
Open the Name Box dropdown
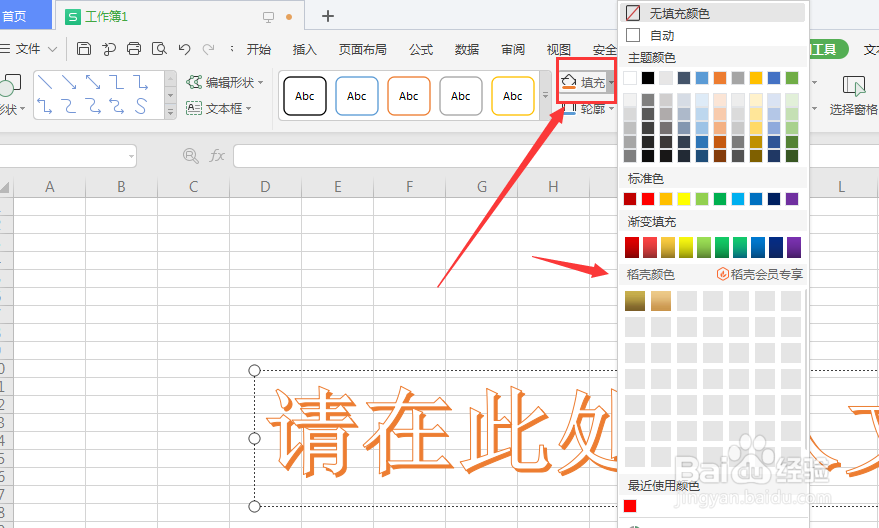pyautogui.click(x=131, y=156)
